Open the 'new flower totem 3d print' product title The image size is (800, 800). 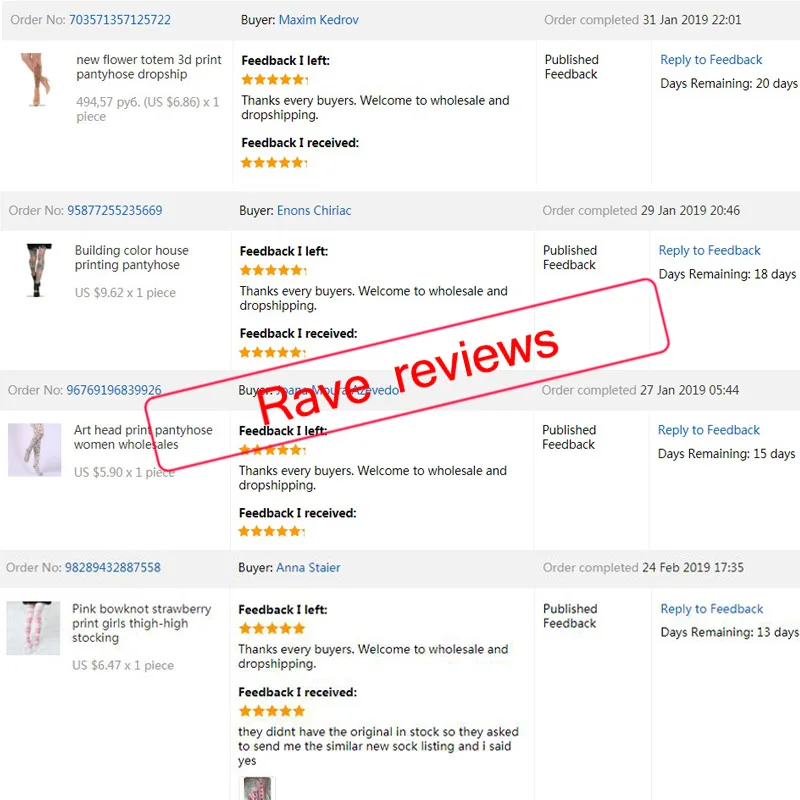click(149, 67)
